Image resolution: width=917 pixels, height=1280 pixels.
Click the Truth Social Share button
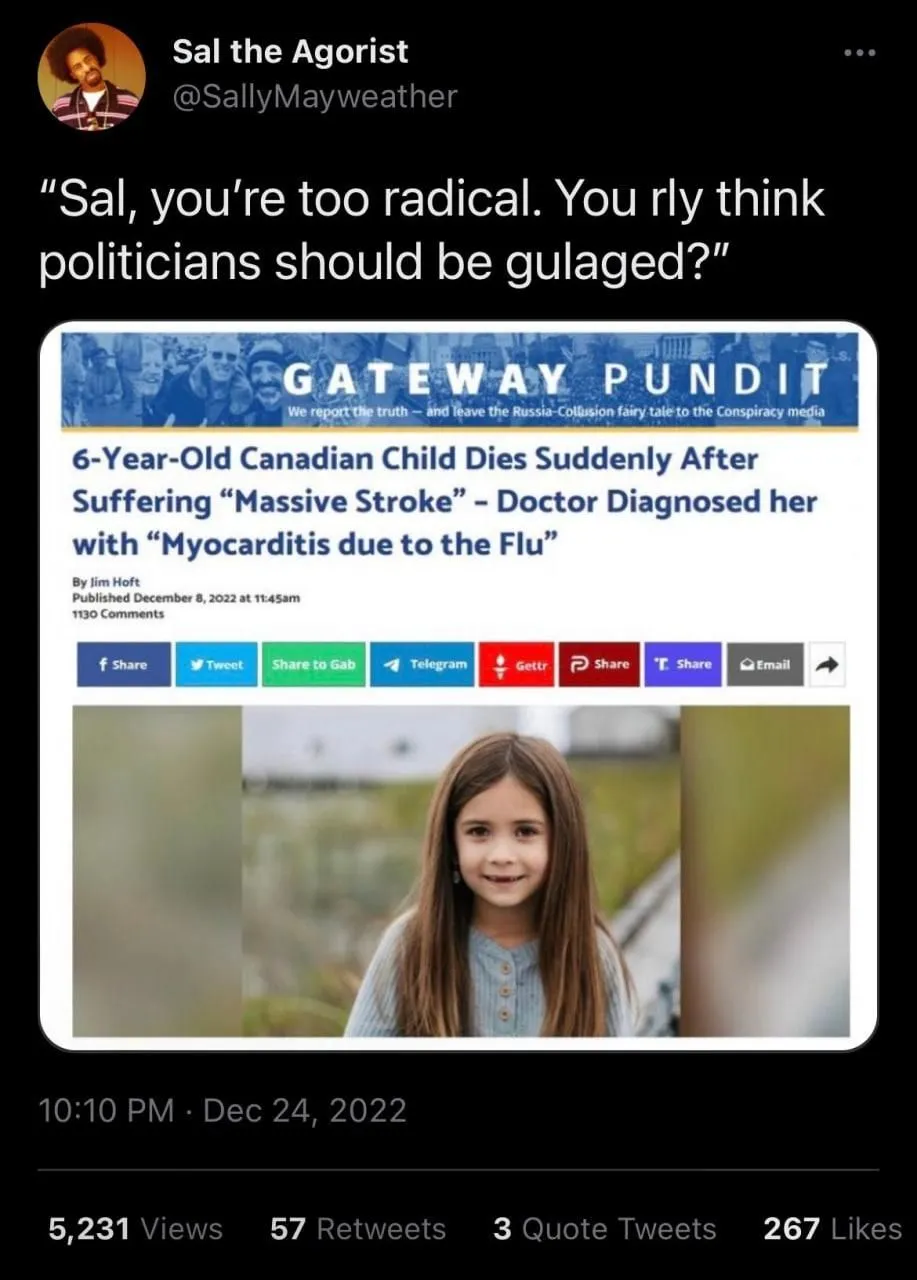pos(683,664)
